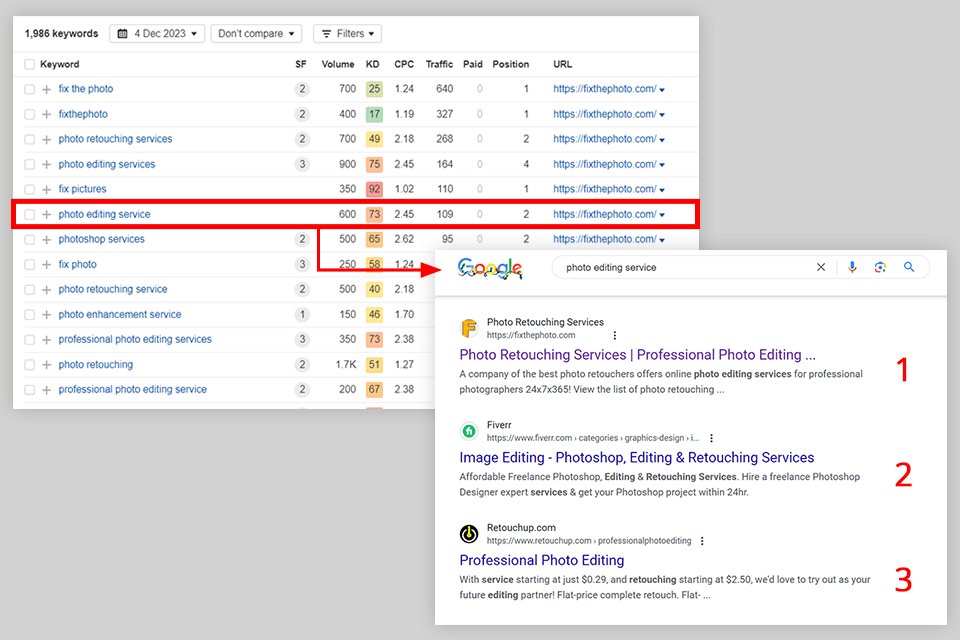960x640 pixels.
Task: Clear the search box with X icon
Action: coord(821,267)
